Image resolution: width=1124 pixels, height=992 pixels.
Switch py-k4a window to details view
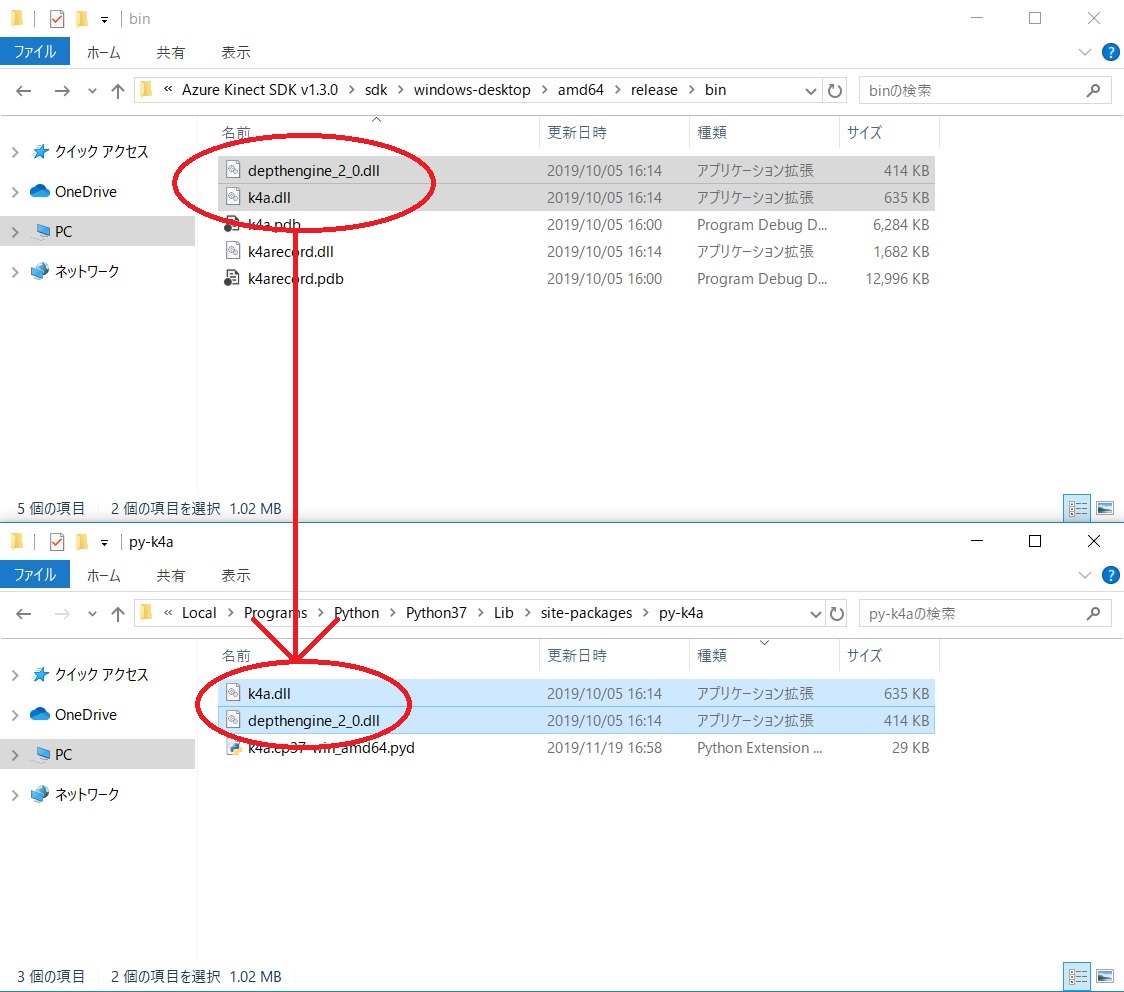tap(1077, 976)
